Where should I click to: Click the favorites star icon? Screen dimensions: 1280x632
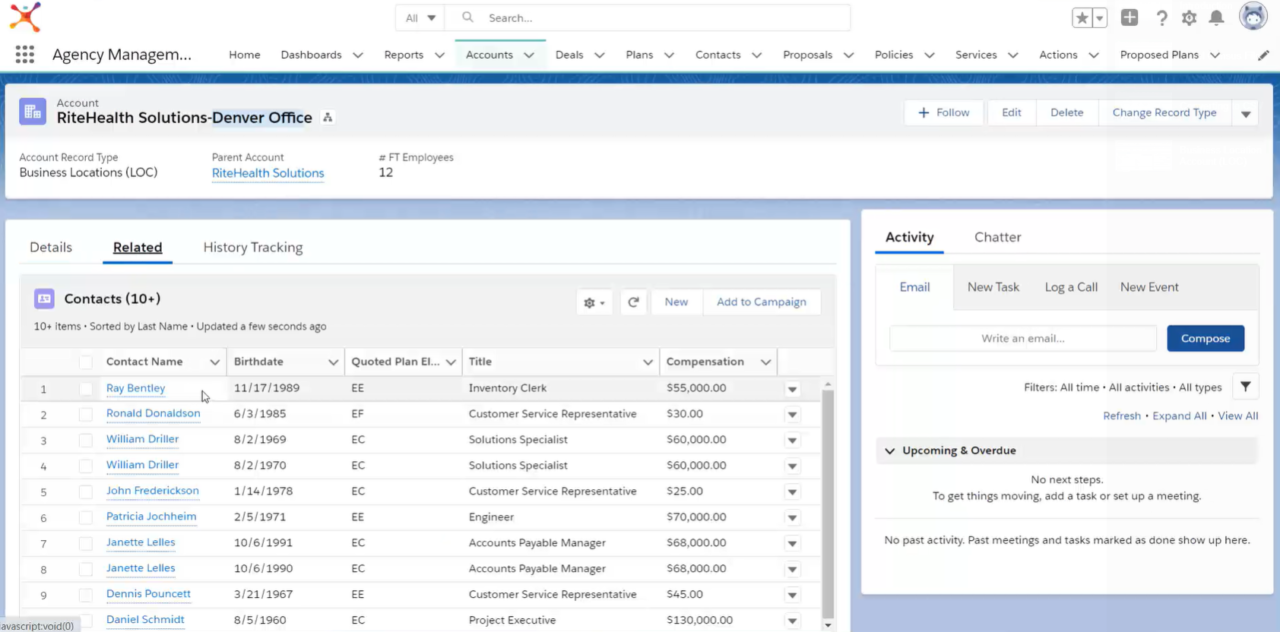click(x=1081, y=17)
